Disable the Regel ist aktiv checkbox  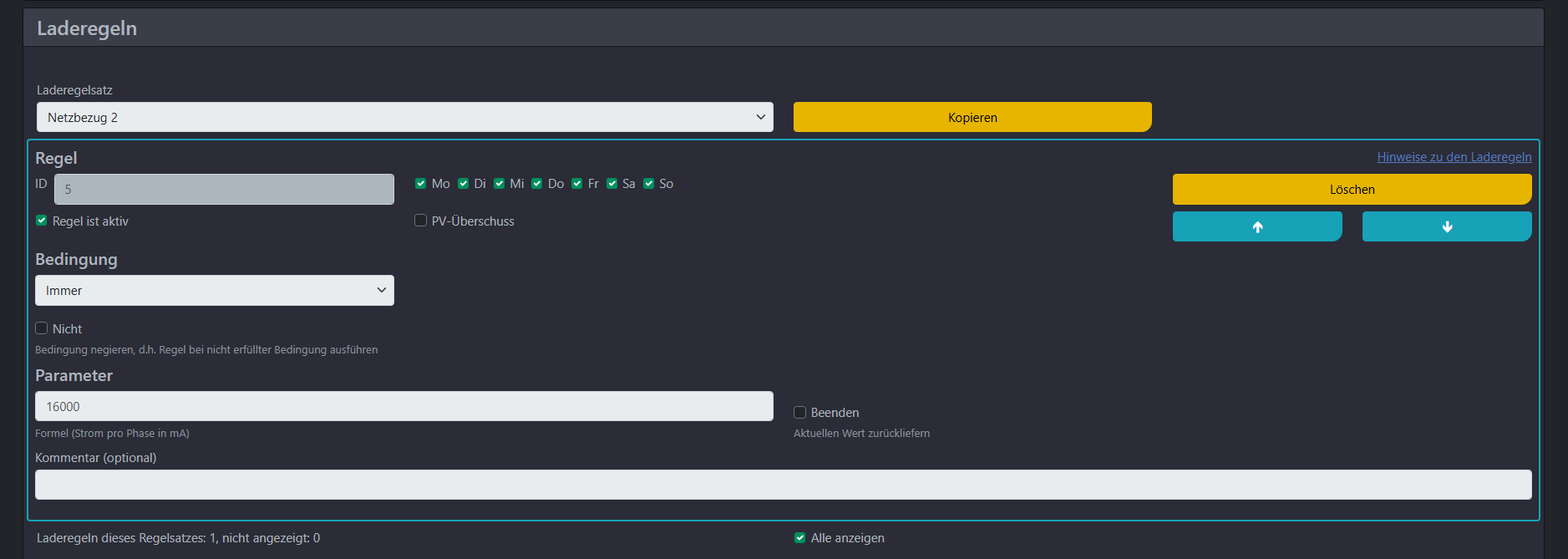coord(42,221)
